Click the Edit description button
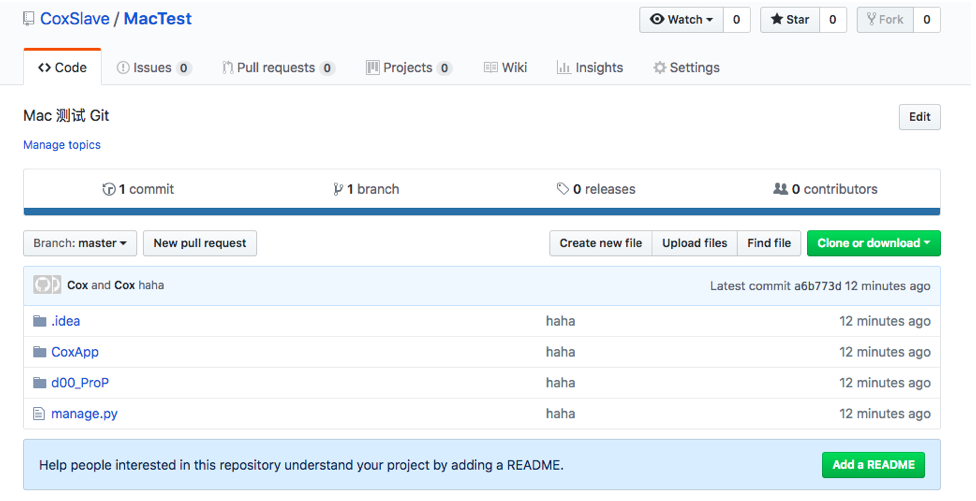This screenshot has width=976, height=501. coord(919,117)
